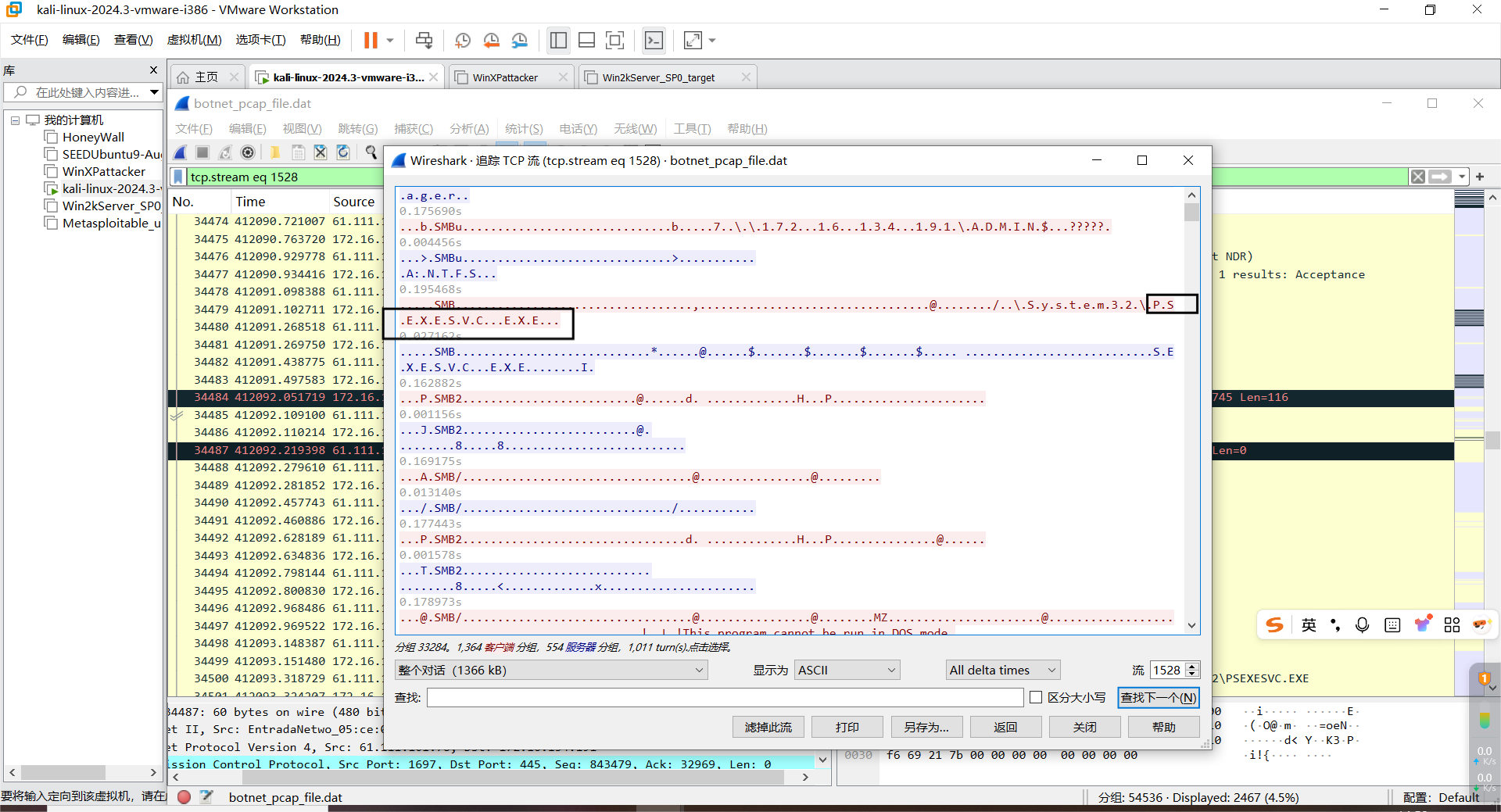The height and width of the screenshot is (812, 1501).
Task: Click the 查找下一个(N) button
Action: pyautogui.click(x=1158, y=697)
